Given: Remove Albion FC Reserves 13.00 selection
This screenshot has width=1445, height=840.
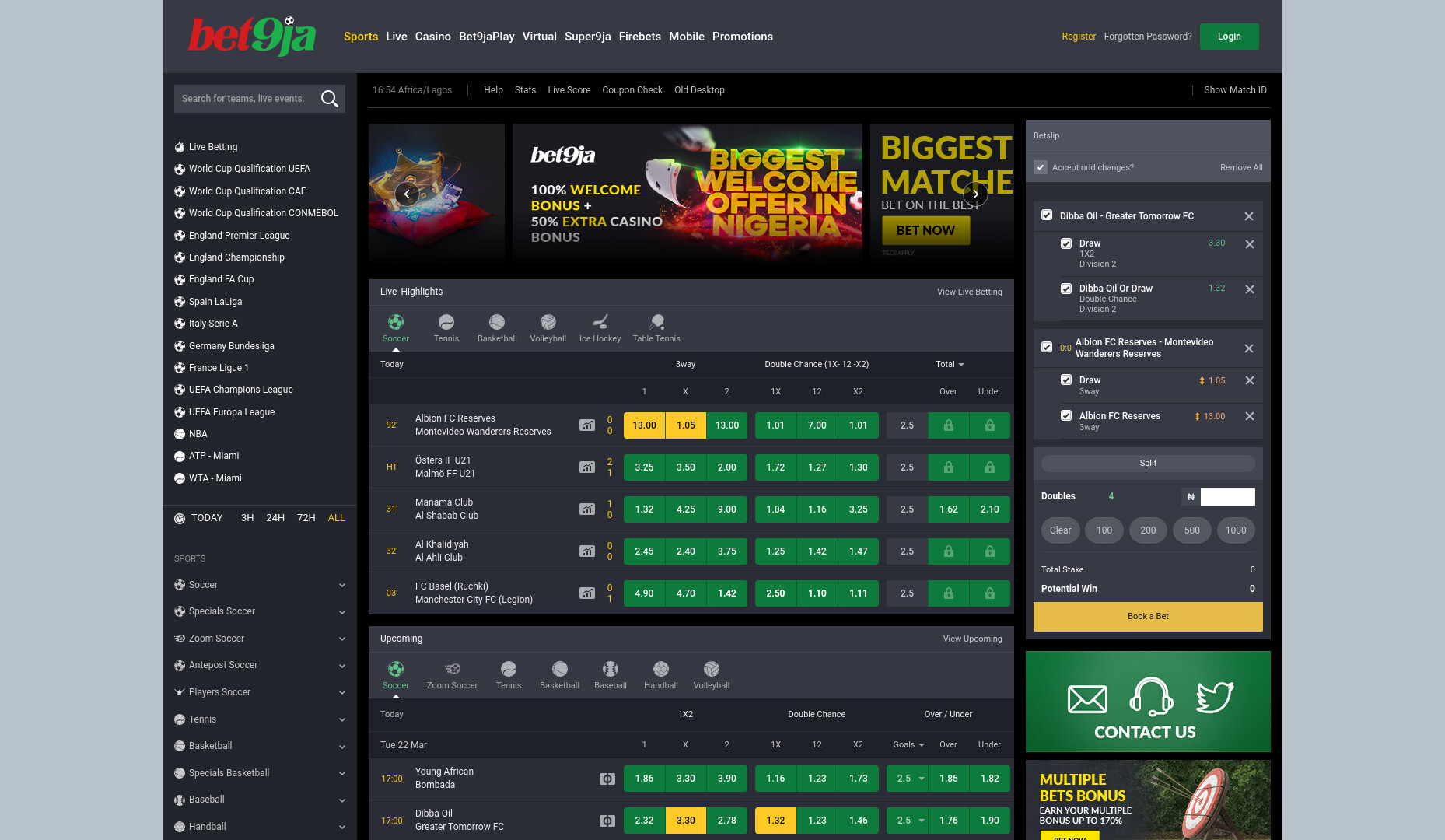Looking at the screenshot, I should click(x=1250, y=416).
